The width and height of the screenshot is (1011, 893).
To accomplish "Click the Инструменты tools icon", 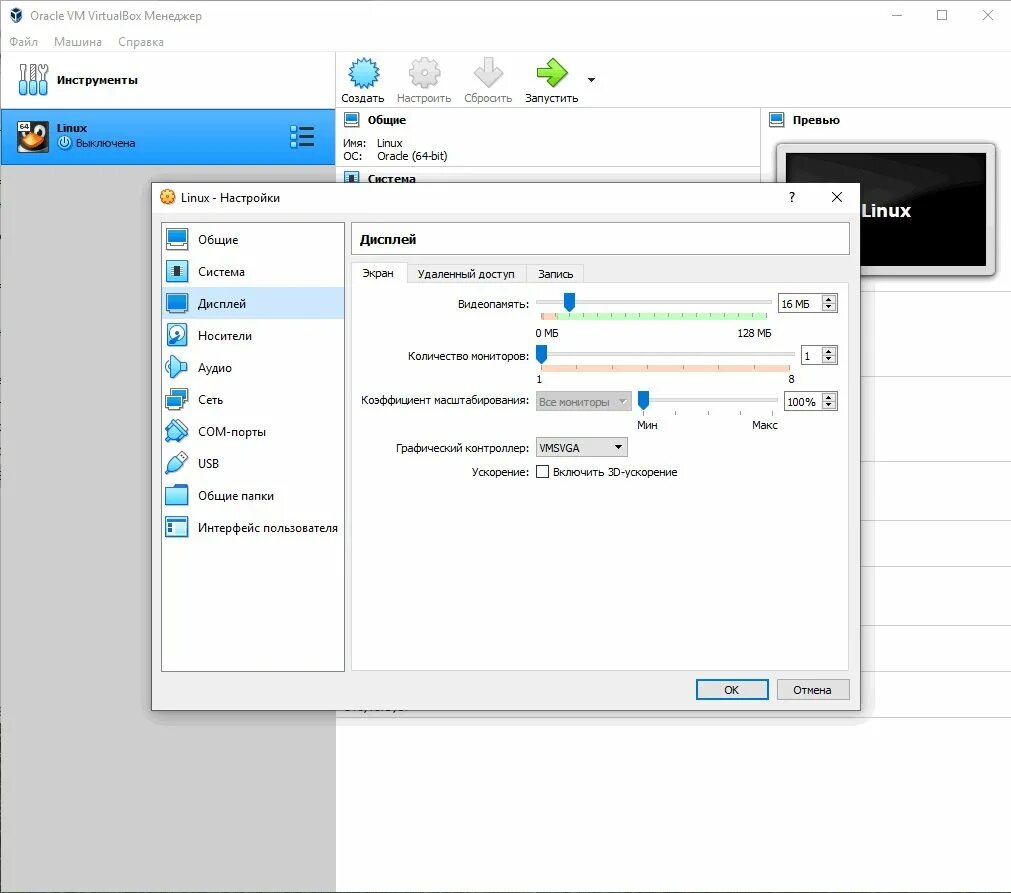I will 33,79.
